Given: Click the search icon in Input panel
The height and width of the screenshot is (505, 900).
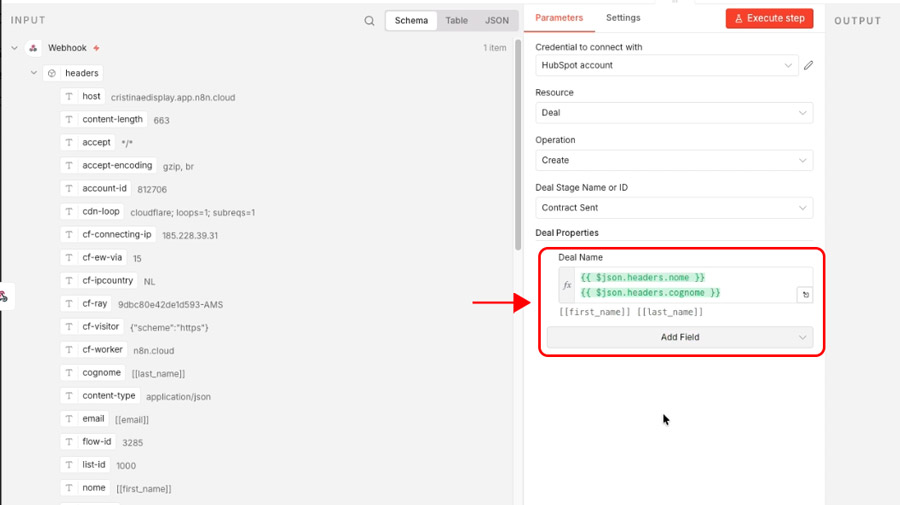Looking at the screenshot, I should 369,21.
